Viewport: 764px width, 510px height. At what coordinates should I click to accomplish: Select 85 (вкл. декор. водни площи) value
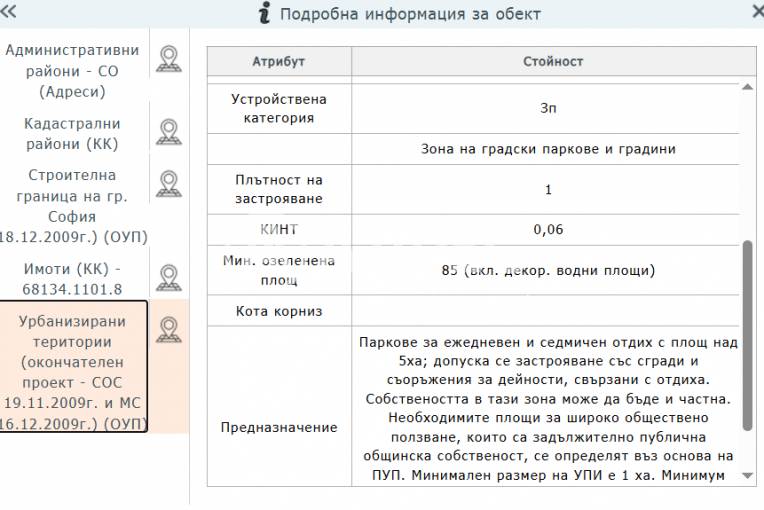548,270
